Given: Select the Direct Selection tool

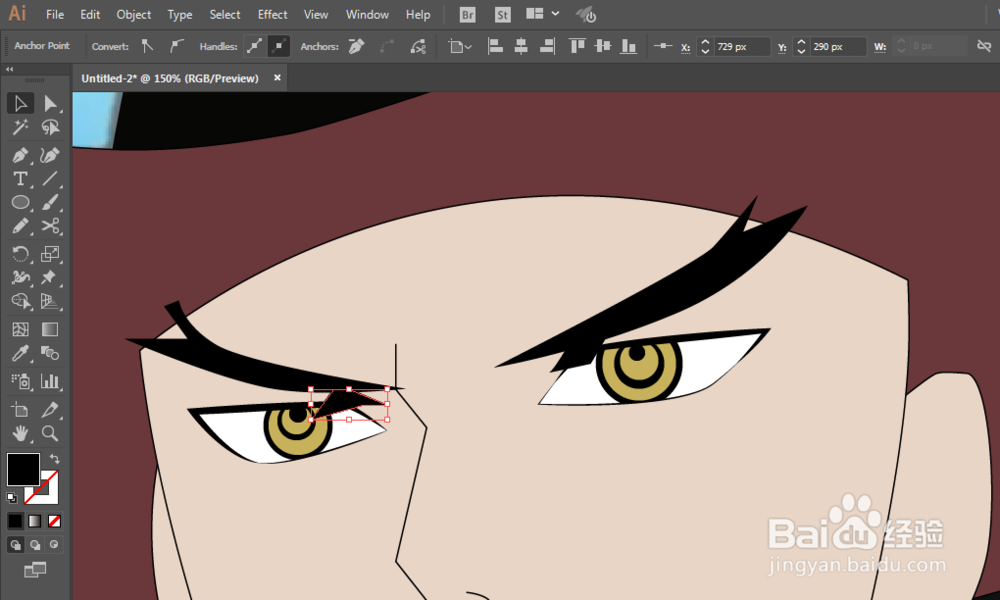Looking at the screenshot, I should 50,103.
